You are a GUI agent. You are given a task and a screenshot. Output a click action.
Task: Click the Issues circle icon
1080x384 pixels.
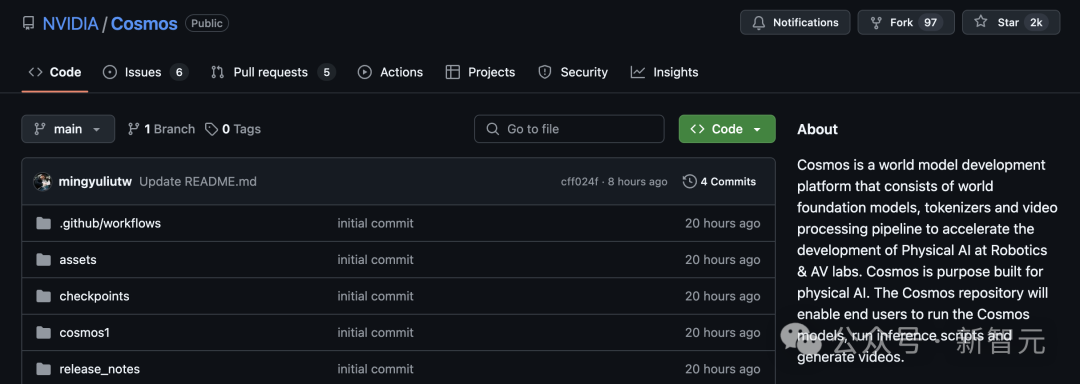tap(110, 72)
